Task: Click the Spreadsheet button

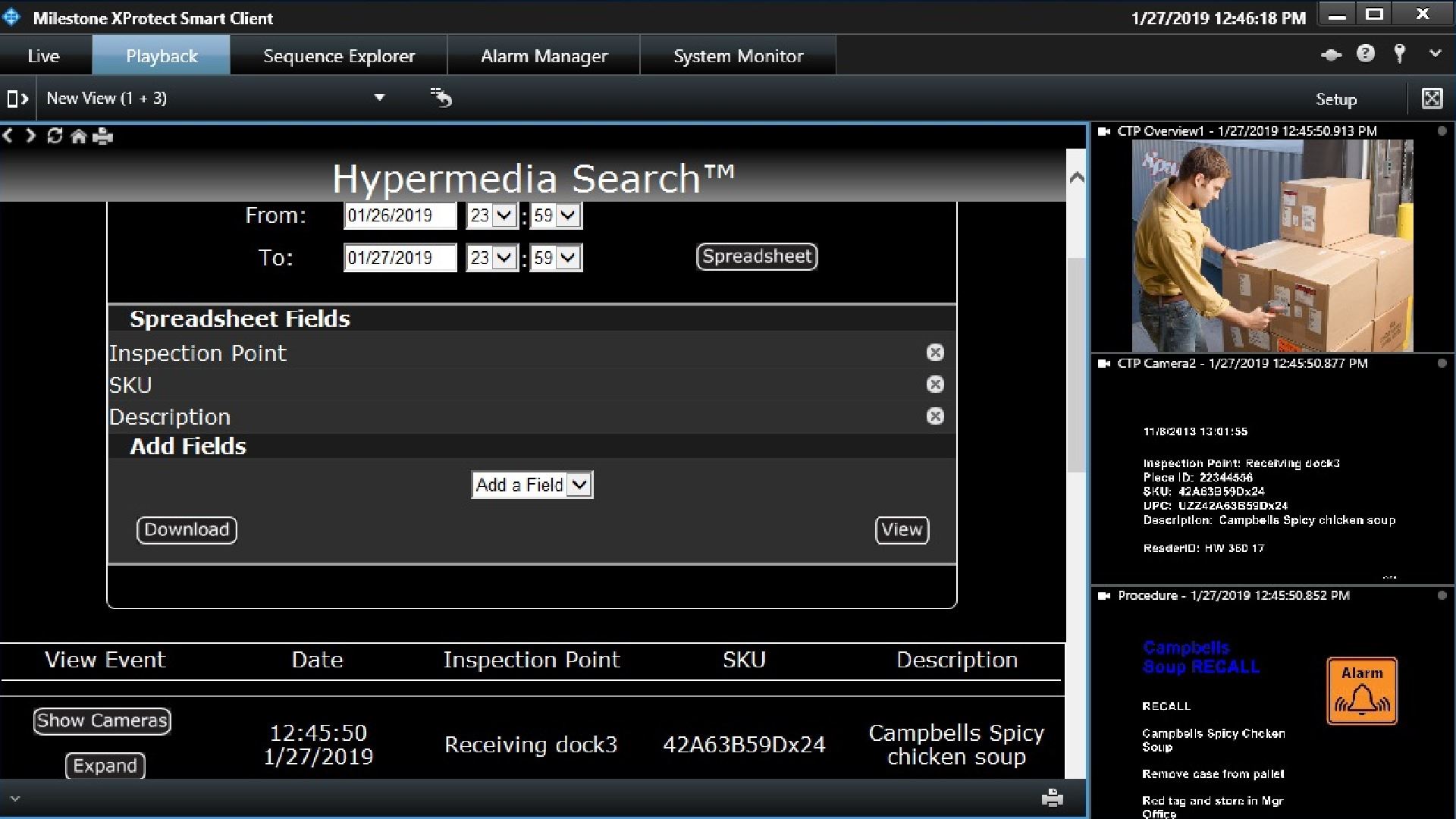Action: (x=757, y=256)
